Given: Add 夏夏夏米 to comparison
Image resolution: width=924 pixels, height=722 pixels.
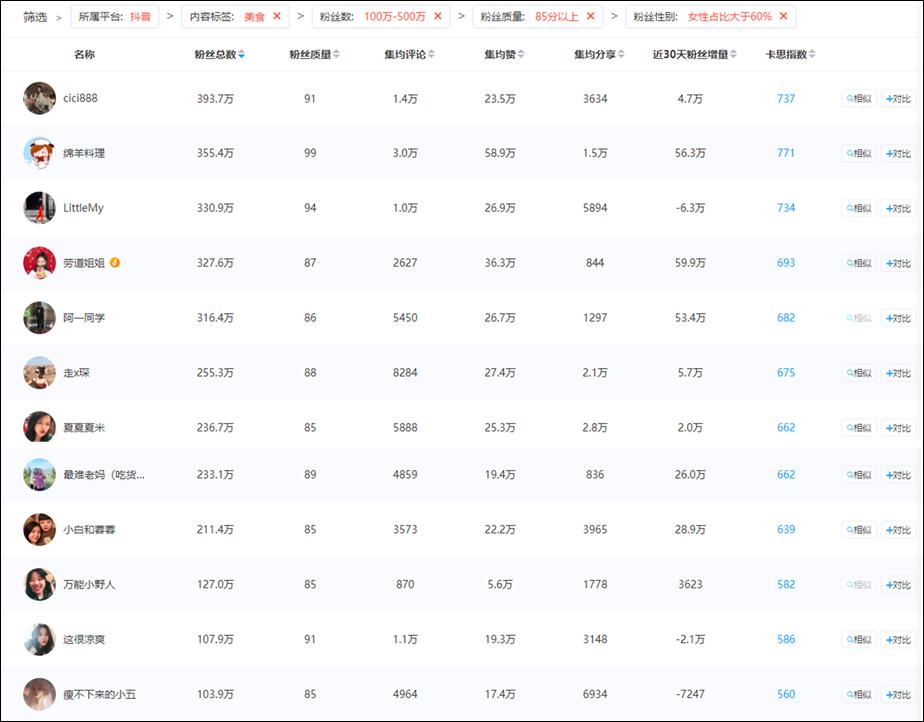Looking at the screenshot, I should pos(898,428).
